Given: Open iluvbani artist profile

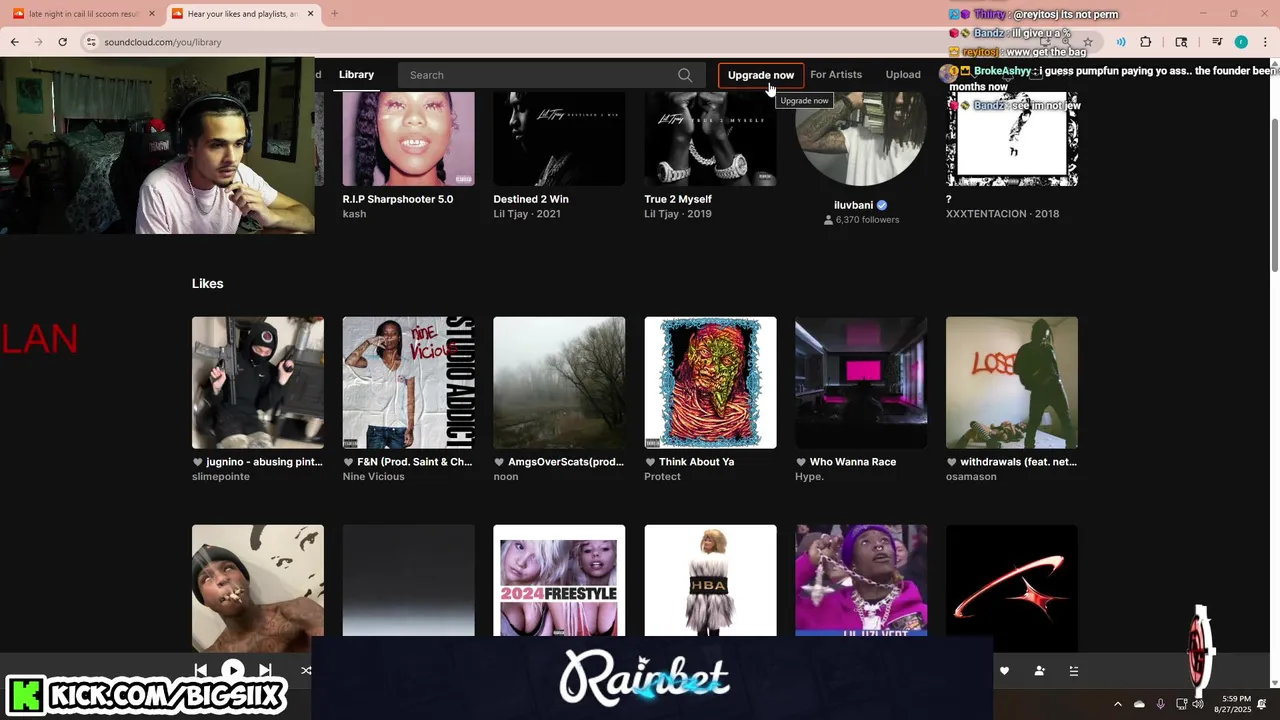Looking at the screenshot, I should click(x=853, y=205).
